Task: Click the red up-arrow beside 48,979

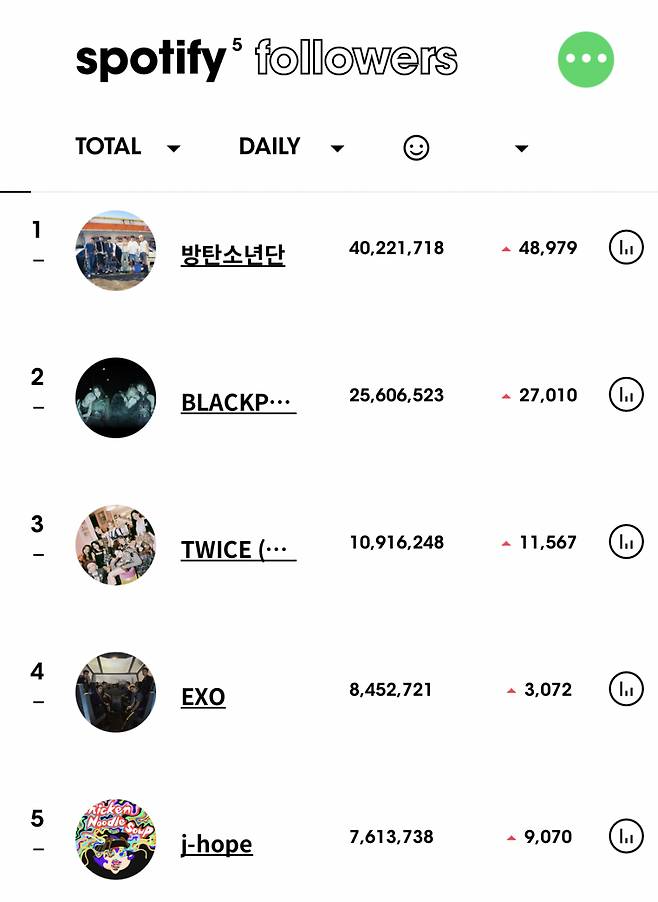Action: coord(506,248)
